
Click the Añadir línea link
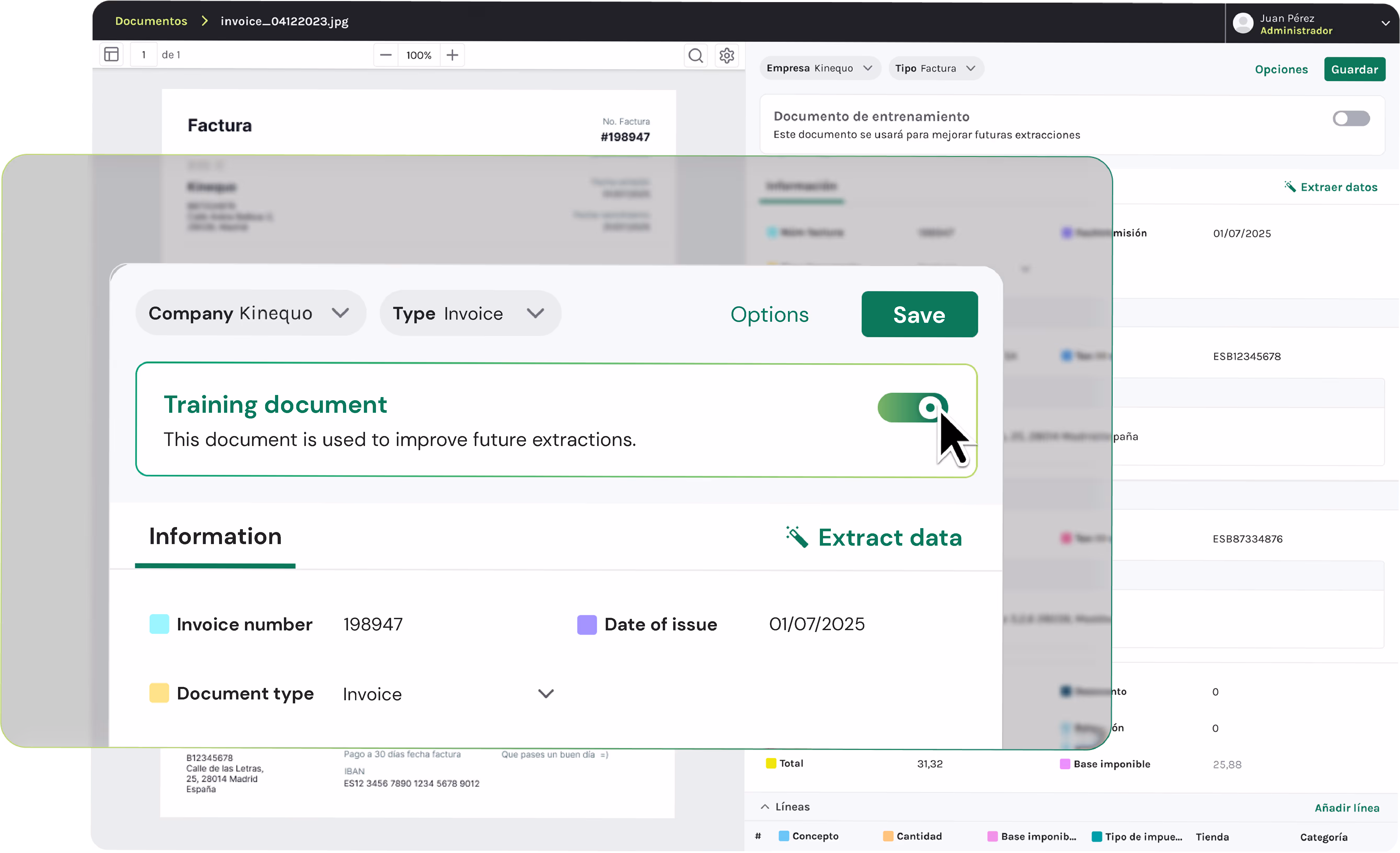pyautogui.click(x=1346, y=807)
